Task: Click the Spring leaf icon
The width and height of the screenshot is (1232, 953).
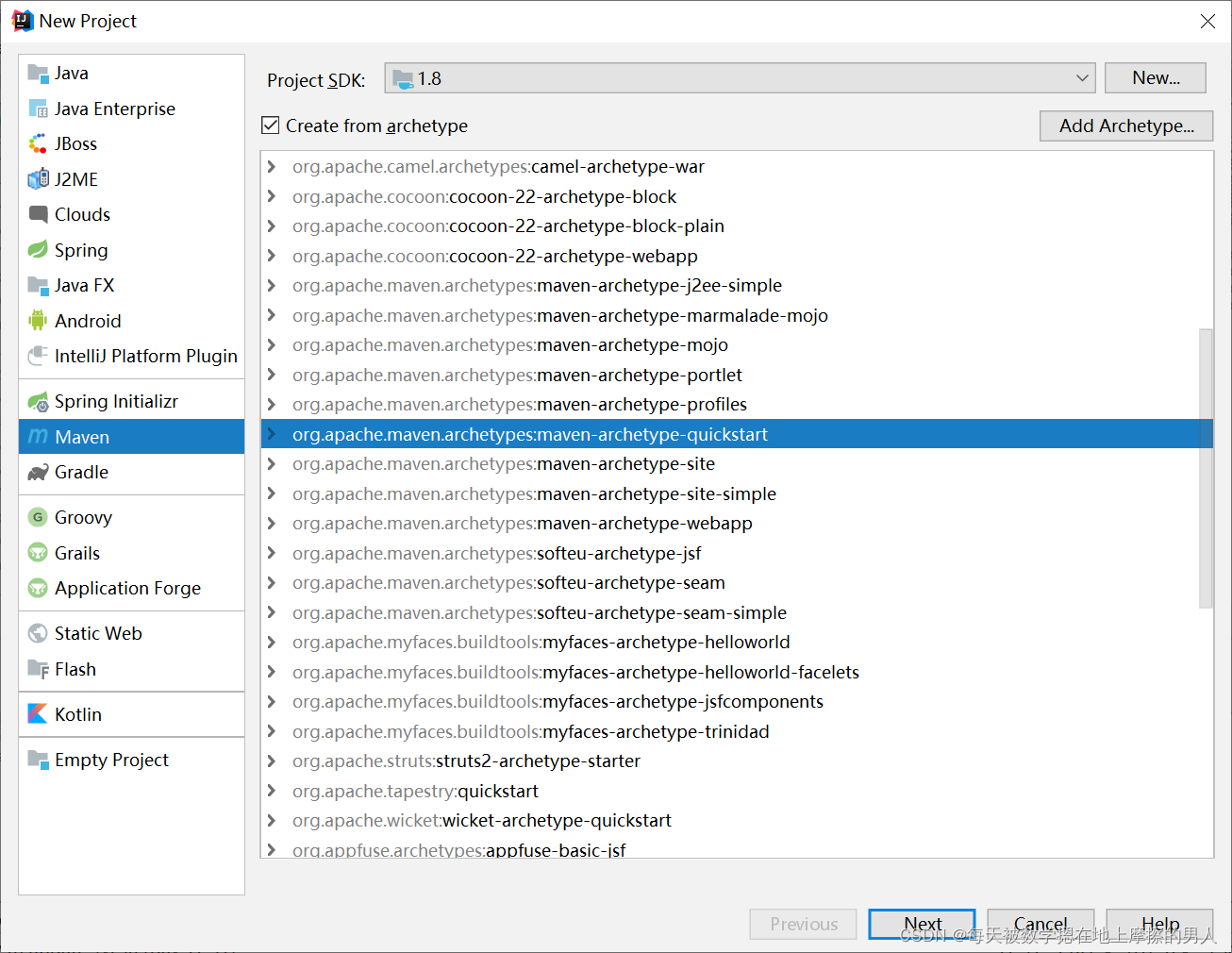Action: [38, 250]
